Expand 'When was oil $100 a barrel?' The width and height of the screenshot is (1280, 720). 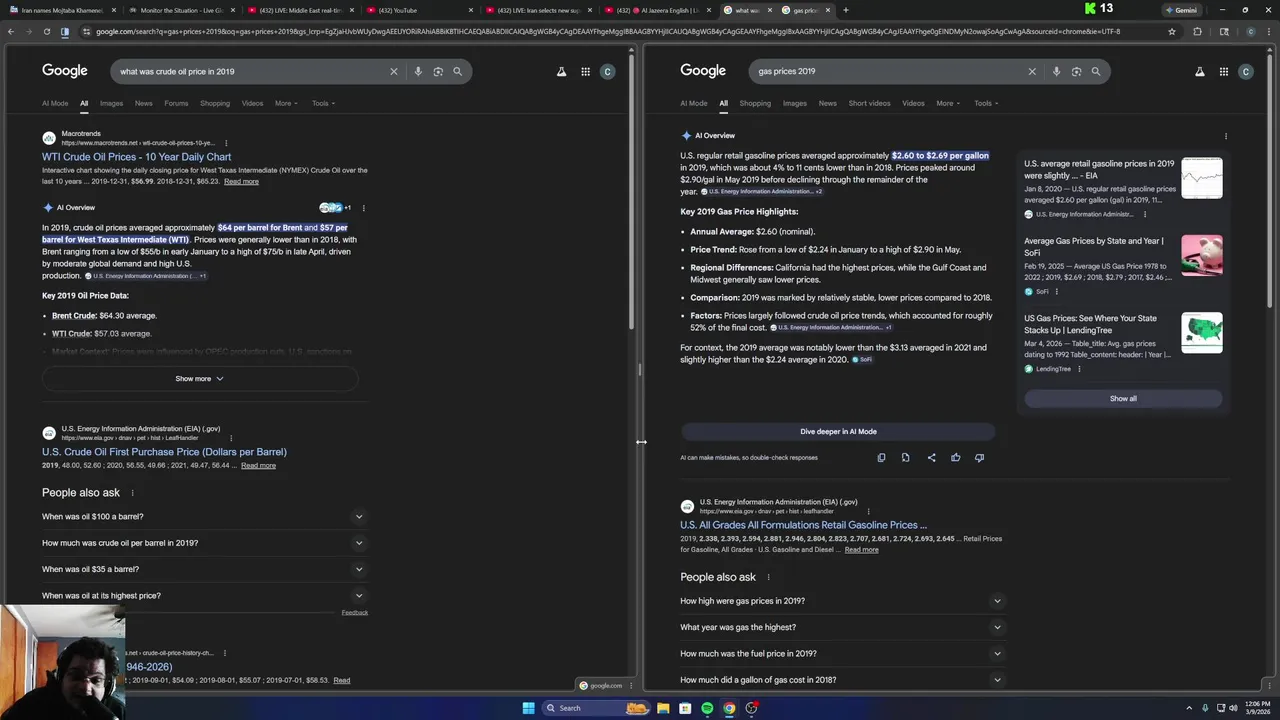(x=204, y=517)
